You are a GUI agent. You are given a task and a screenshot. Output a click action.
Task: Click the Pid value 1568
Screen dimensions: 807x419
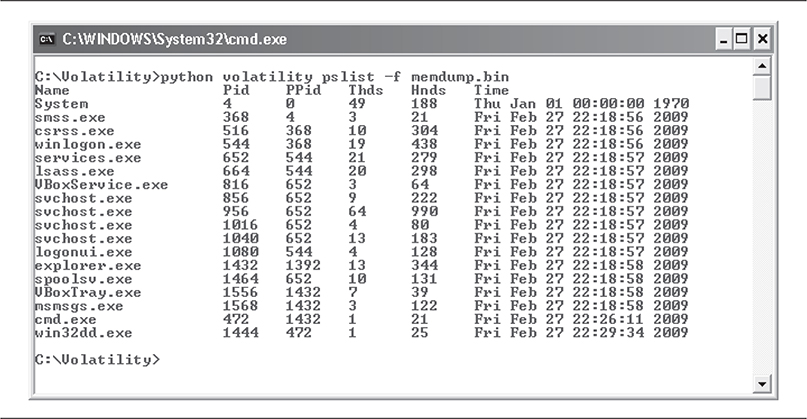pyautogui.click(x=240, y=306)
